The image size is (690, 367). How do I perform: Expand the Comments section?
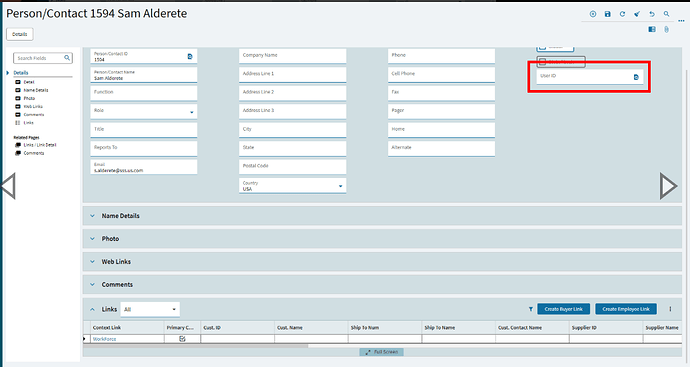click(92, 285)
